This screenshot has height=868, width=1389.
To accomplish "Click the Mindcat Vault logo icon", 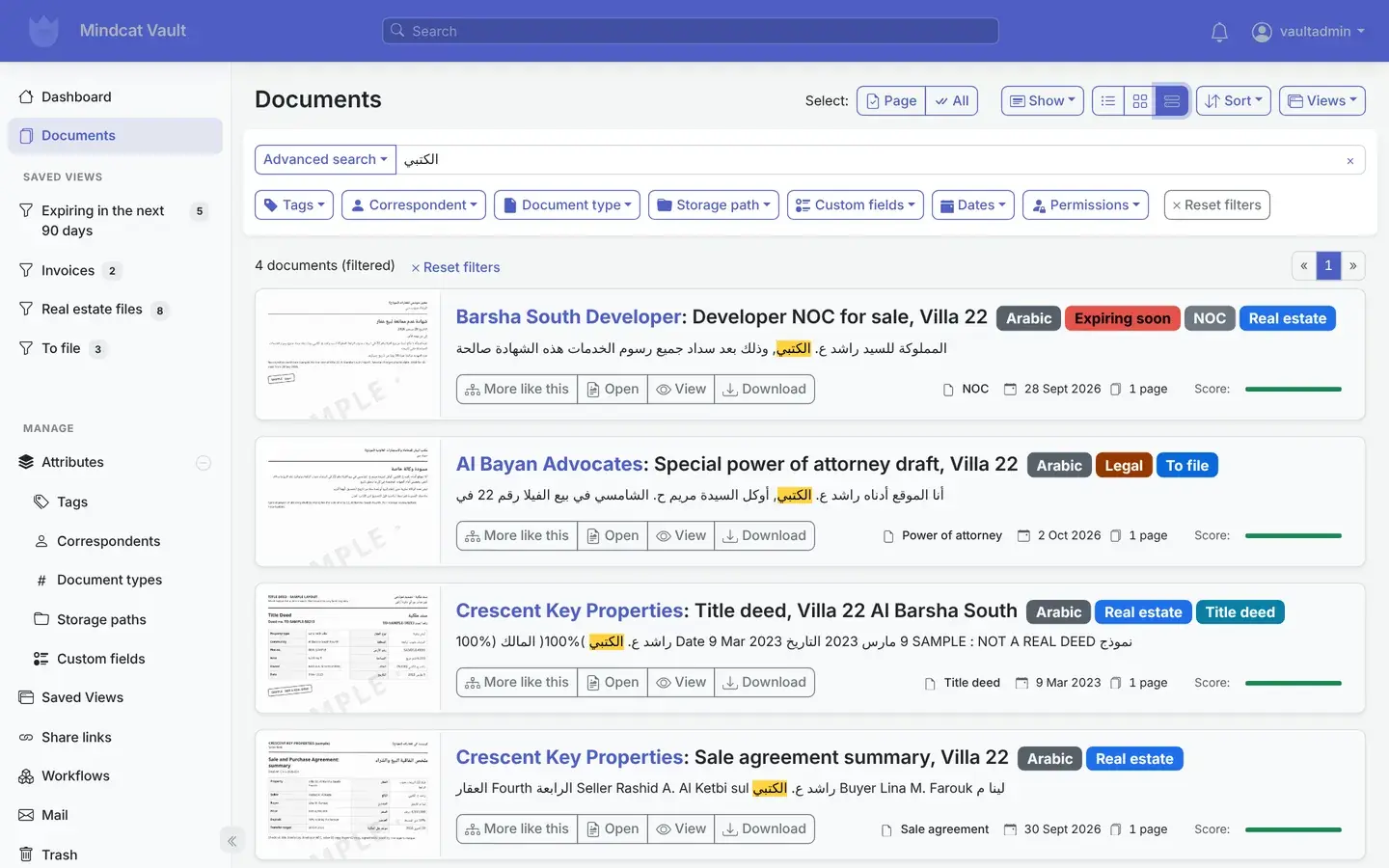I will click(x=43, y=31).
